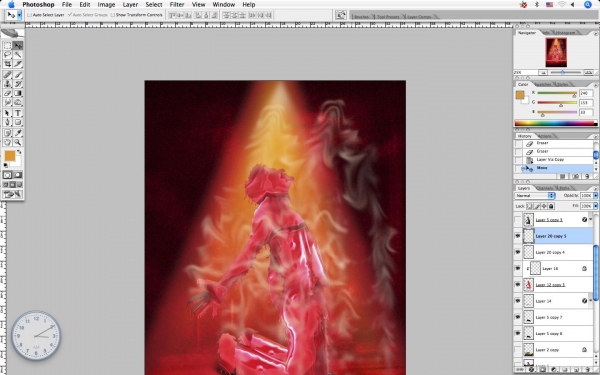
Task: Select the Shape tool
Action: pyautogui.click(x=18, y=122)
